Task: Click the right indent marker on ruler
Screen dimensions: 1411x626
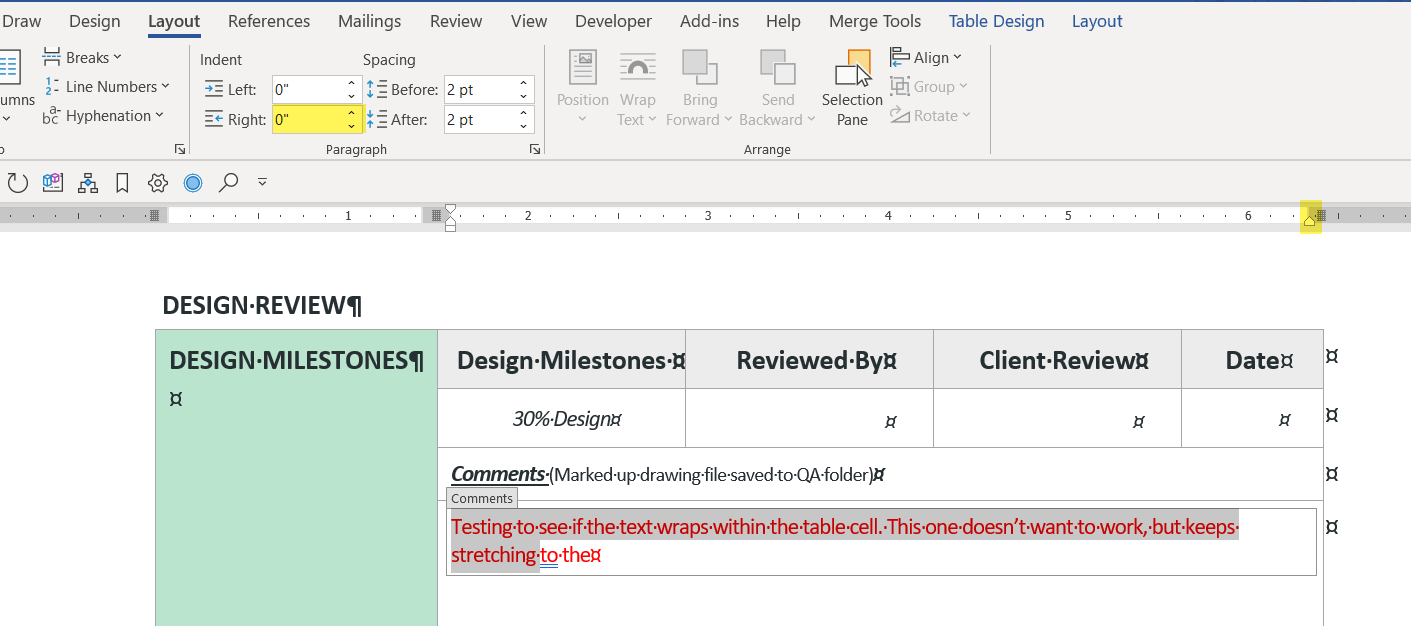Action: coord(1309,220)
